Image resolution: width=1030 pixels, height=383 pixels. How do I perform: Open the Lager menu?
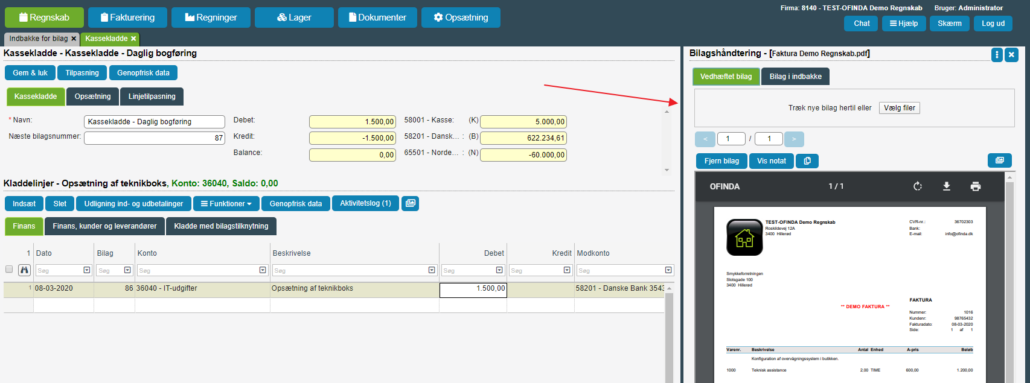tap(294, 18)
